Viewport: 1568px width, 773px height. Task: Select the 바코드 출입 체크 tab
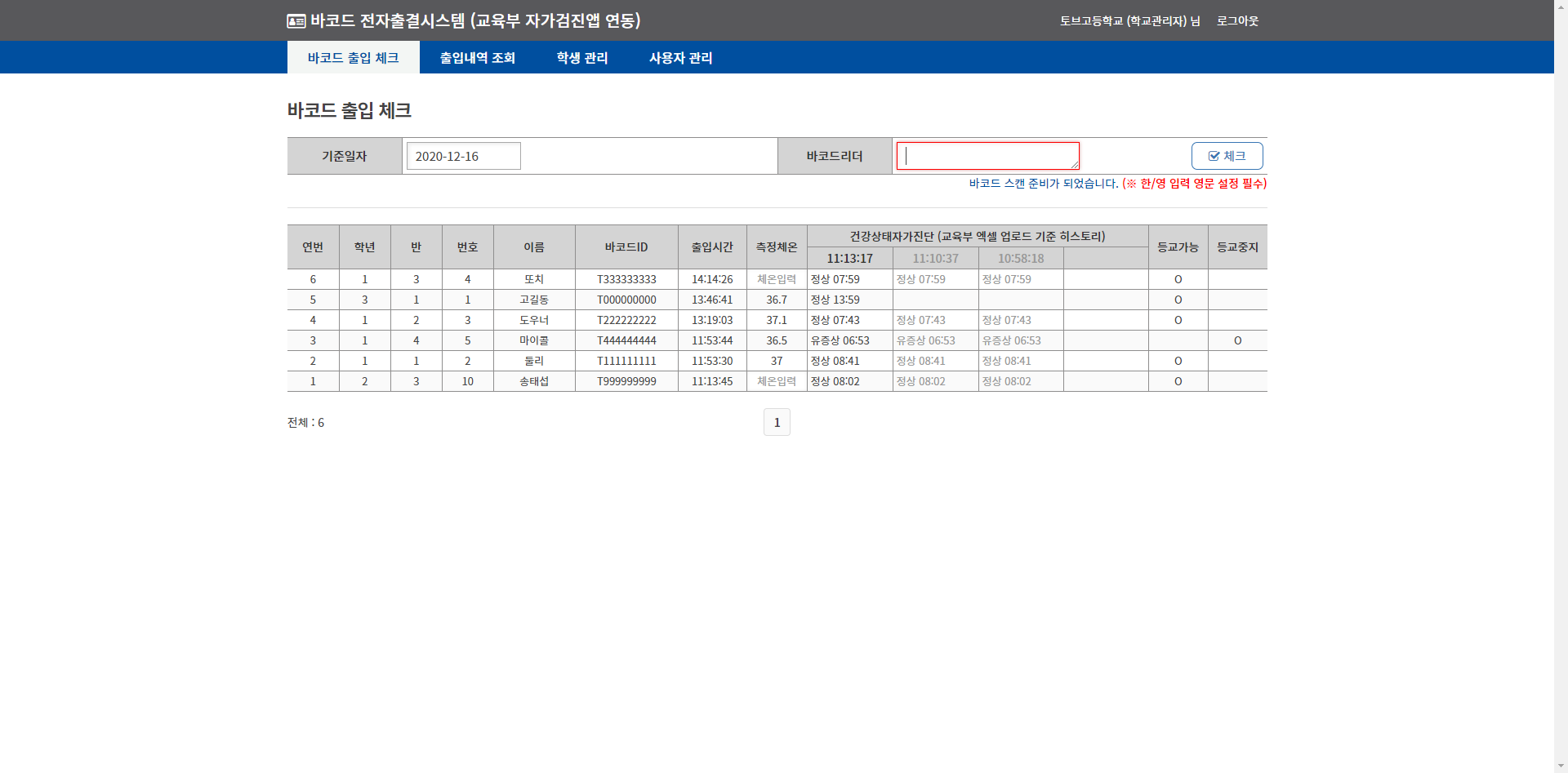click(353, 58)
